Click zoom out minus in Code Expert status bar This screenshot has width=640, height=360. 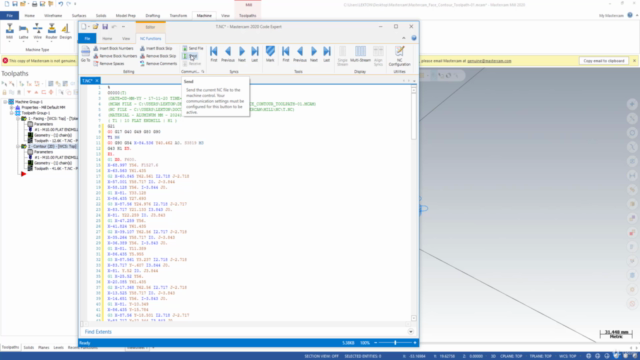coord(376,343)
